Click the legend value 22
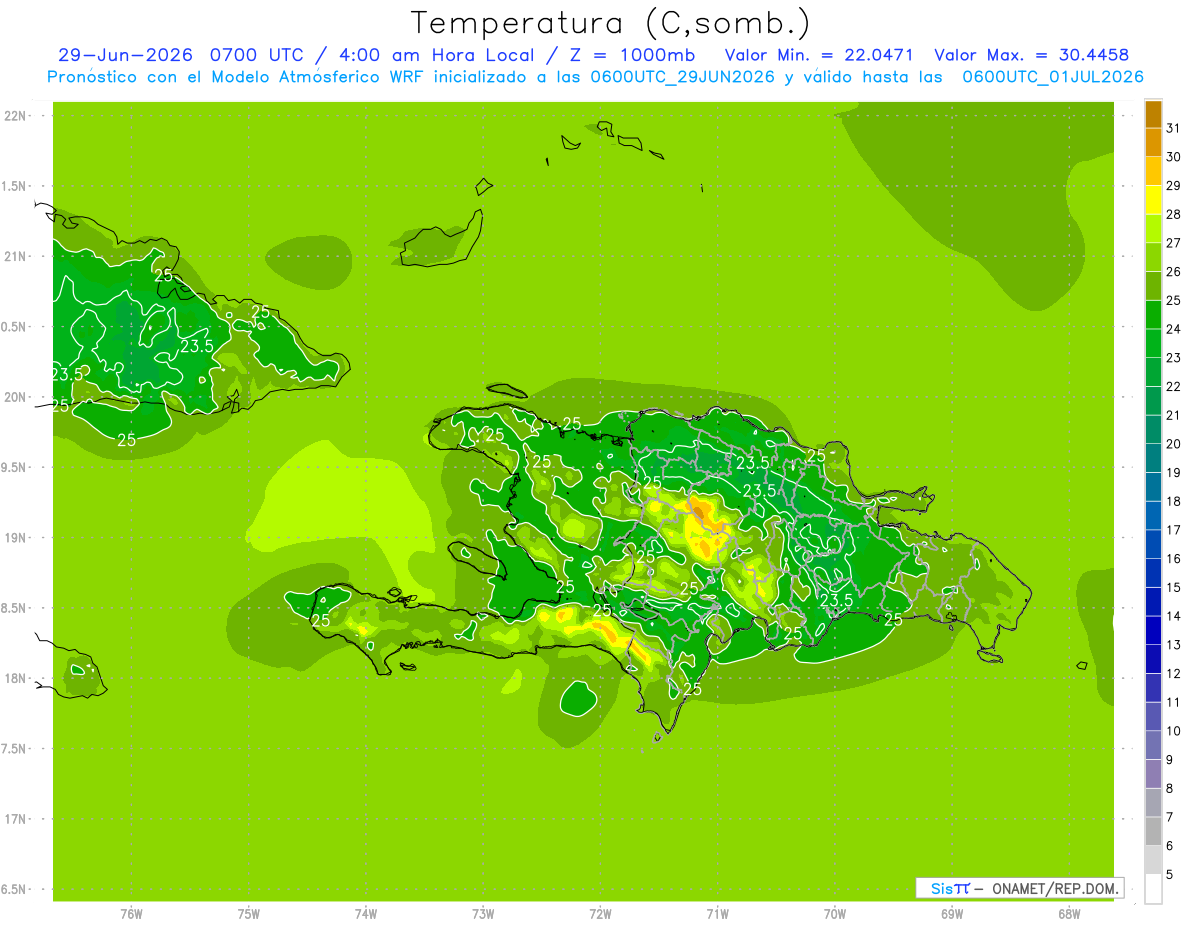Screen dimensions: 1200x927 [1174, 386]
